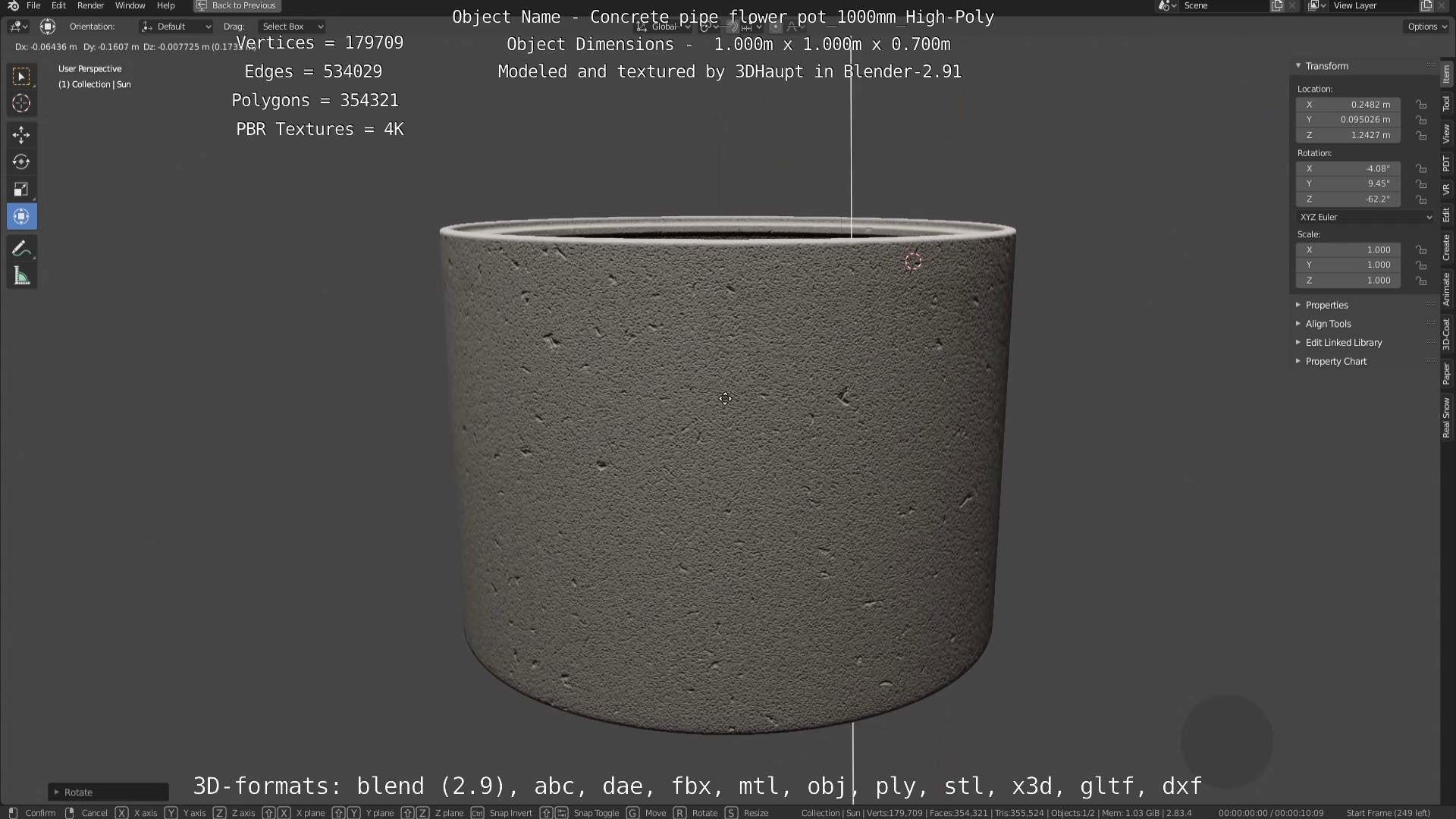Delete the current Scene with X icon
1456x819 pixels.
1292,6
